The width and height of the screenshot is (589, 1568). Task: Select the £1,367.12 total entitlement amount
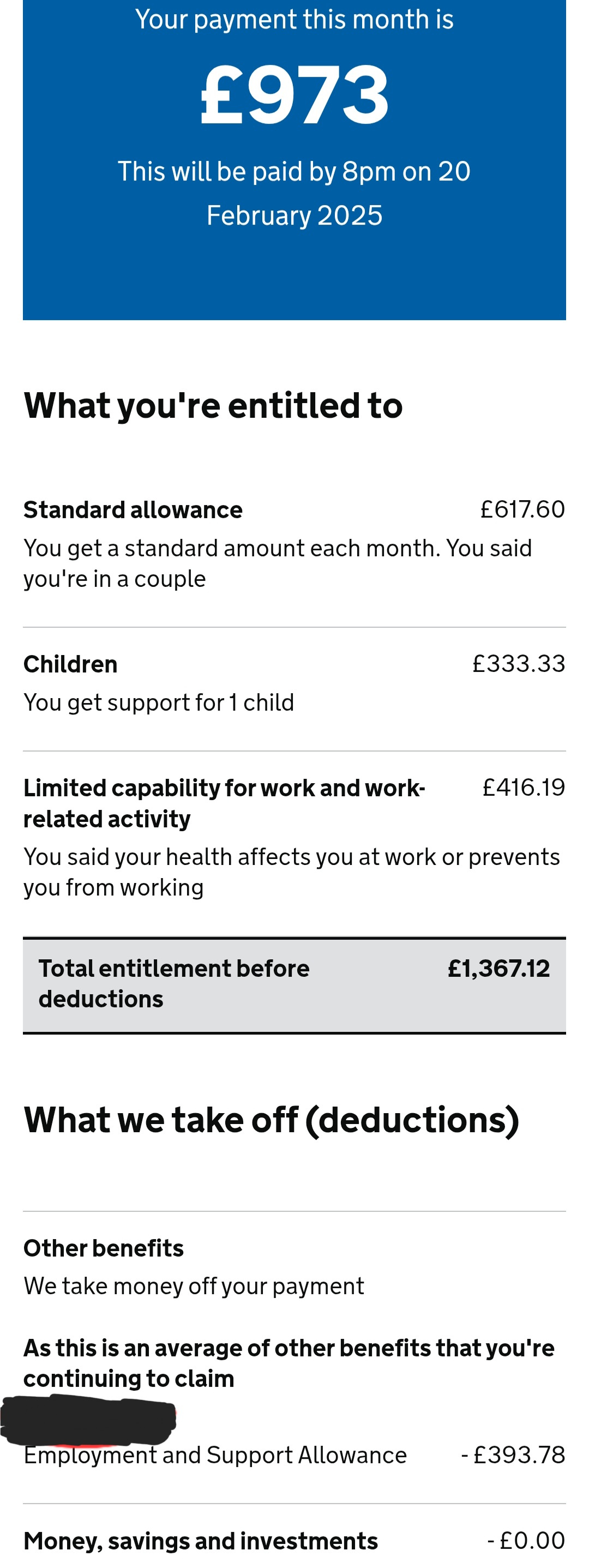tap(498, 969)
